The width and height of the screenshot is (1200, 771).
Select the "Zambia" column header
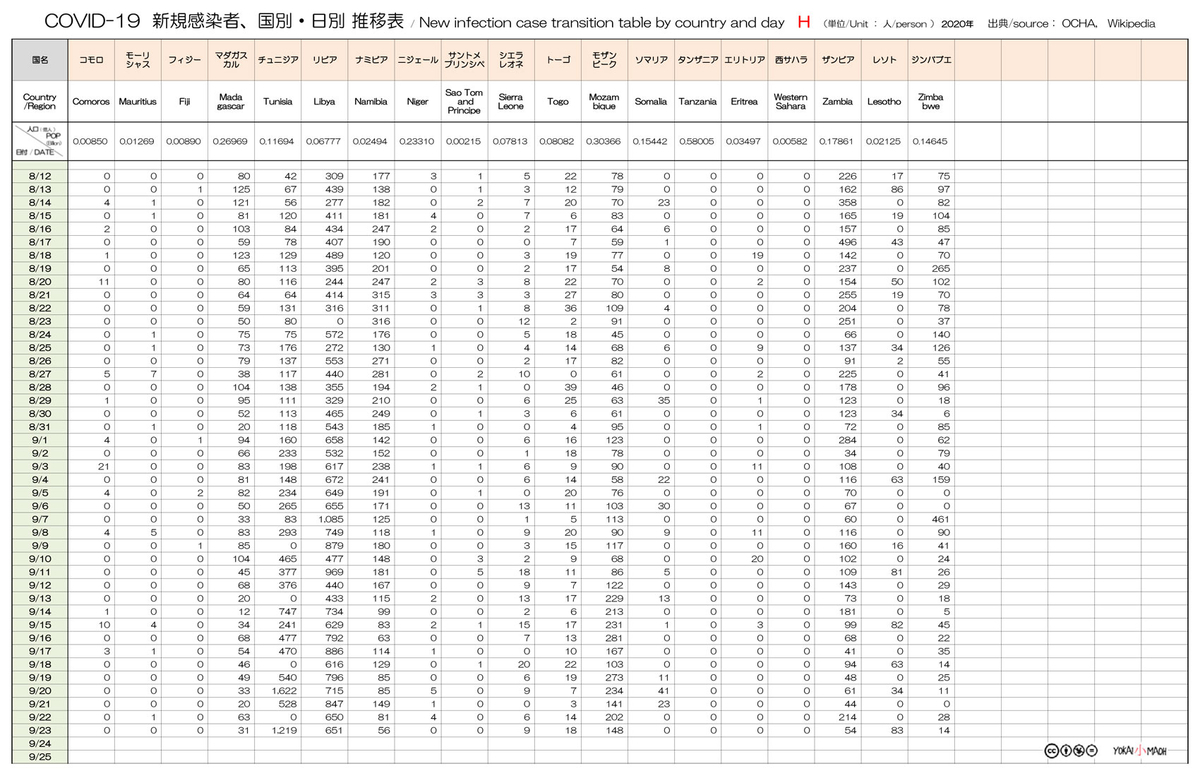[x=837, y=102]
